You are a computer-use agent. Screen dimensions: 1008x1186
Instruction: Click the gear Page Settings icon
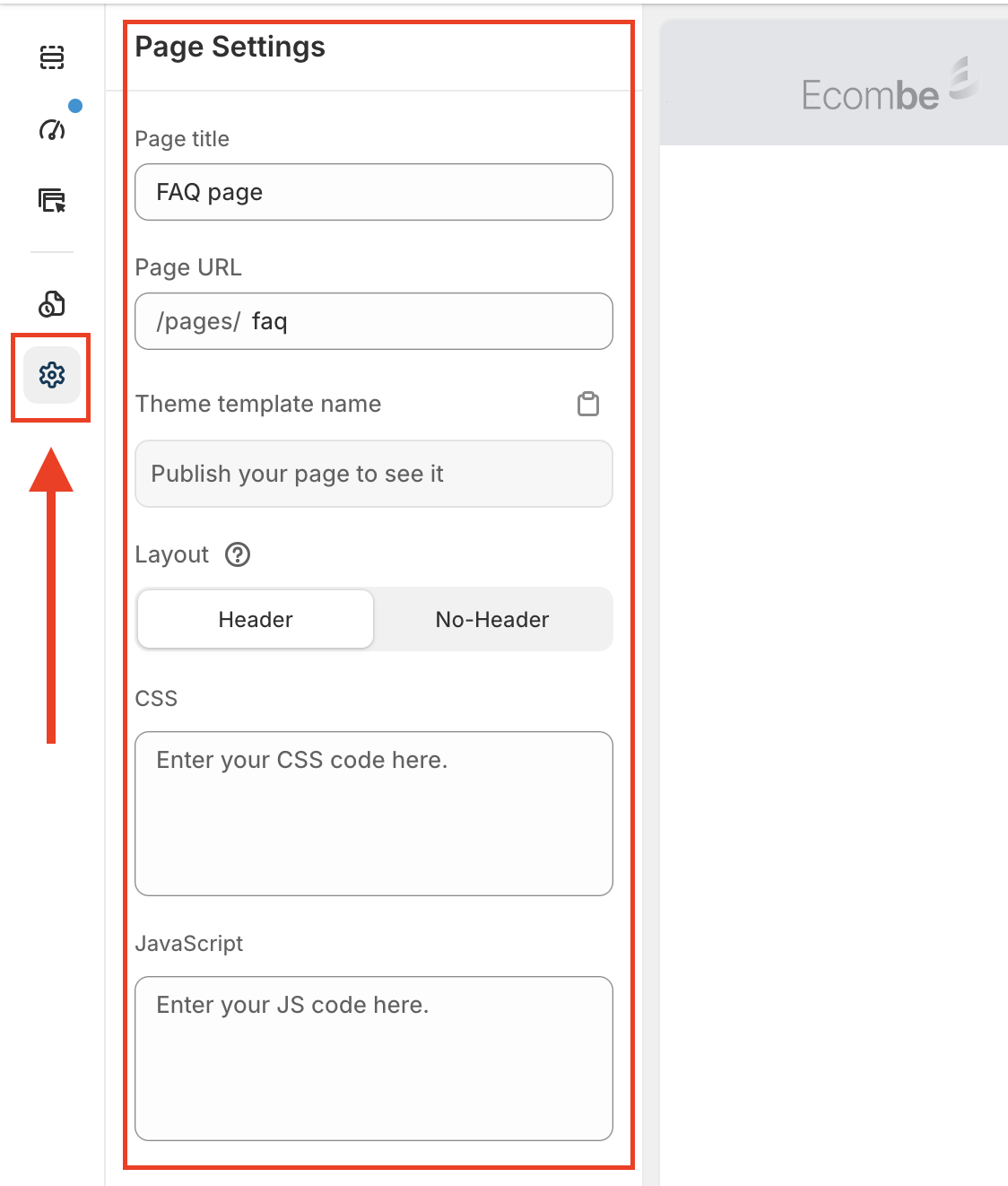click(x=52, y=375)
